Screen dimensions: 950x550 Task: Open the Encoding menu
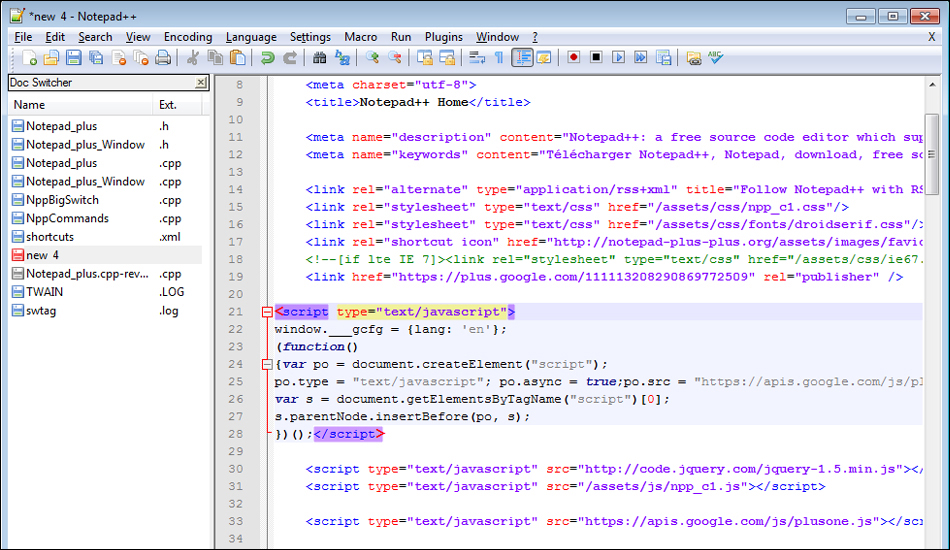pyautogui.click(x=188, y=38)
